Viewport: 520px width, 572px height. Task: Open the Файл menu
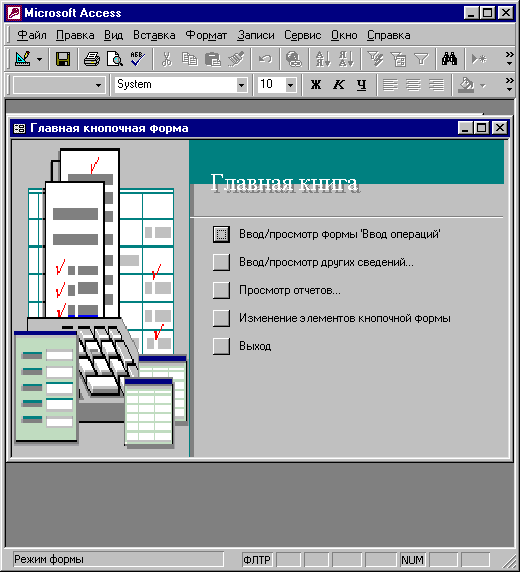[x=32, y=35]
